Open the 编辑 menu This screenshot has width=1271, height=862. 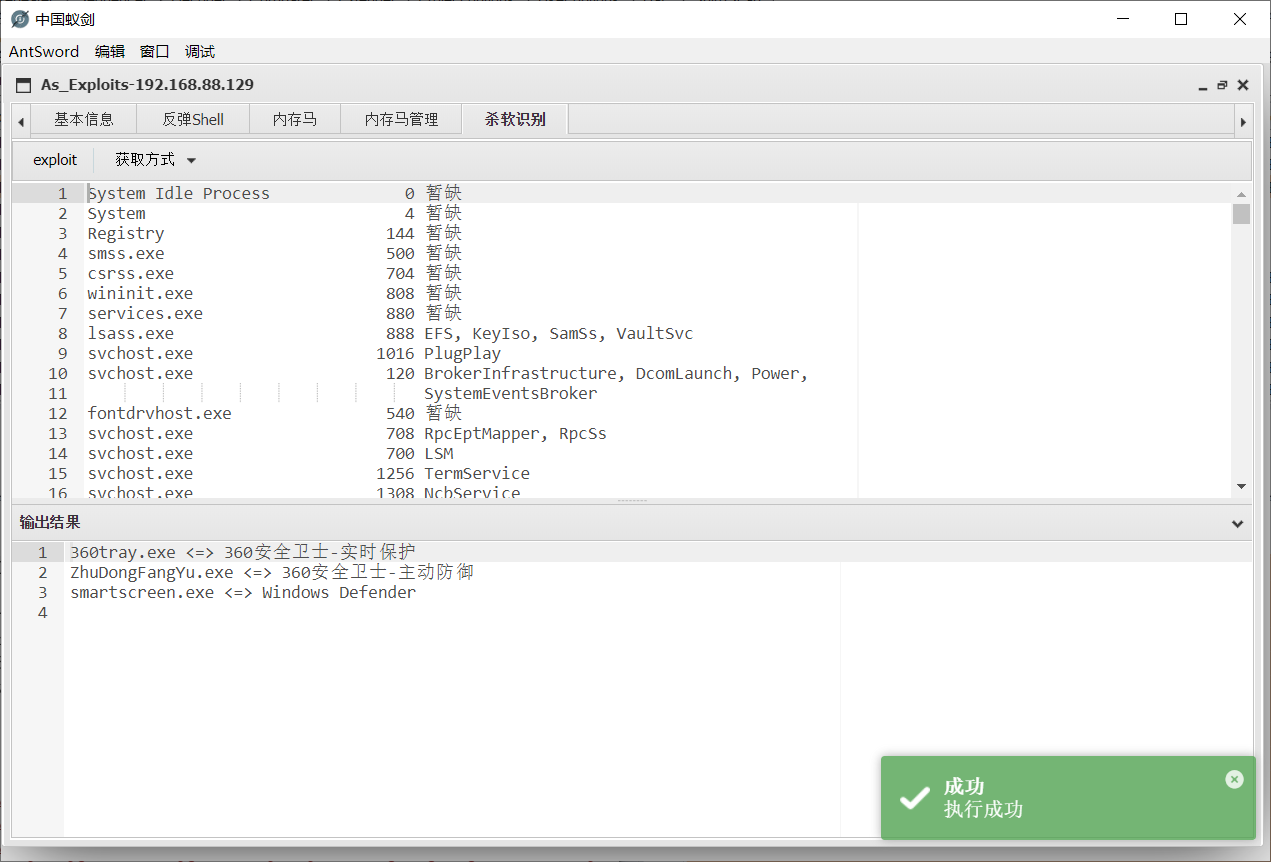pos(109,51)
